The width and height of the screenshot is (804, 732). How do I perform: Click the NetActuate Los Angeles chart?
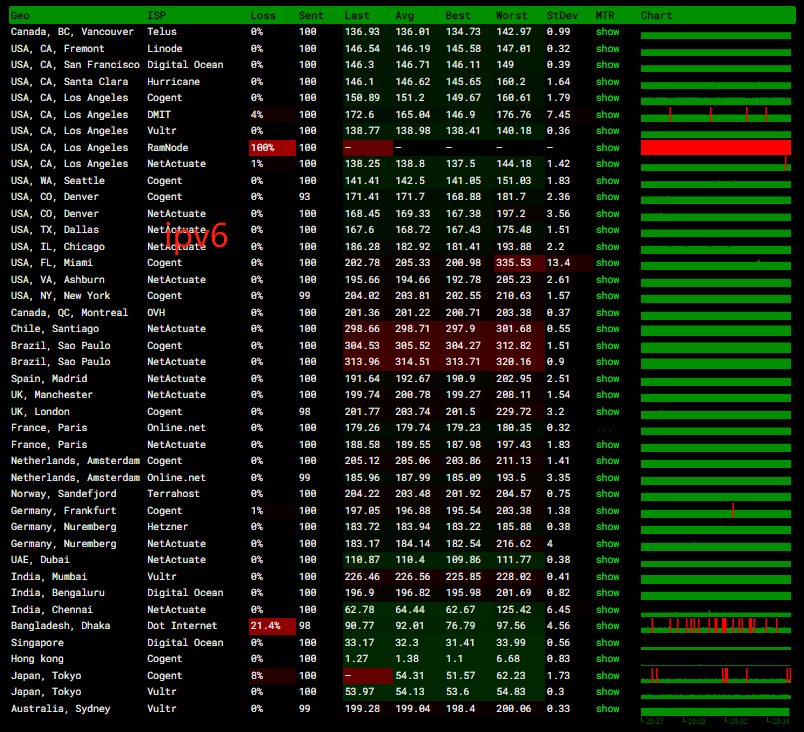pyautogui.click(x=716, y=164)
